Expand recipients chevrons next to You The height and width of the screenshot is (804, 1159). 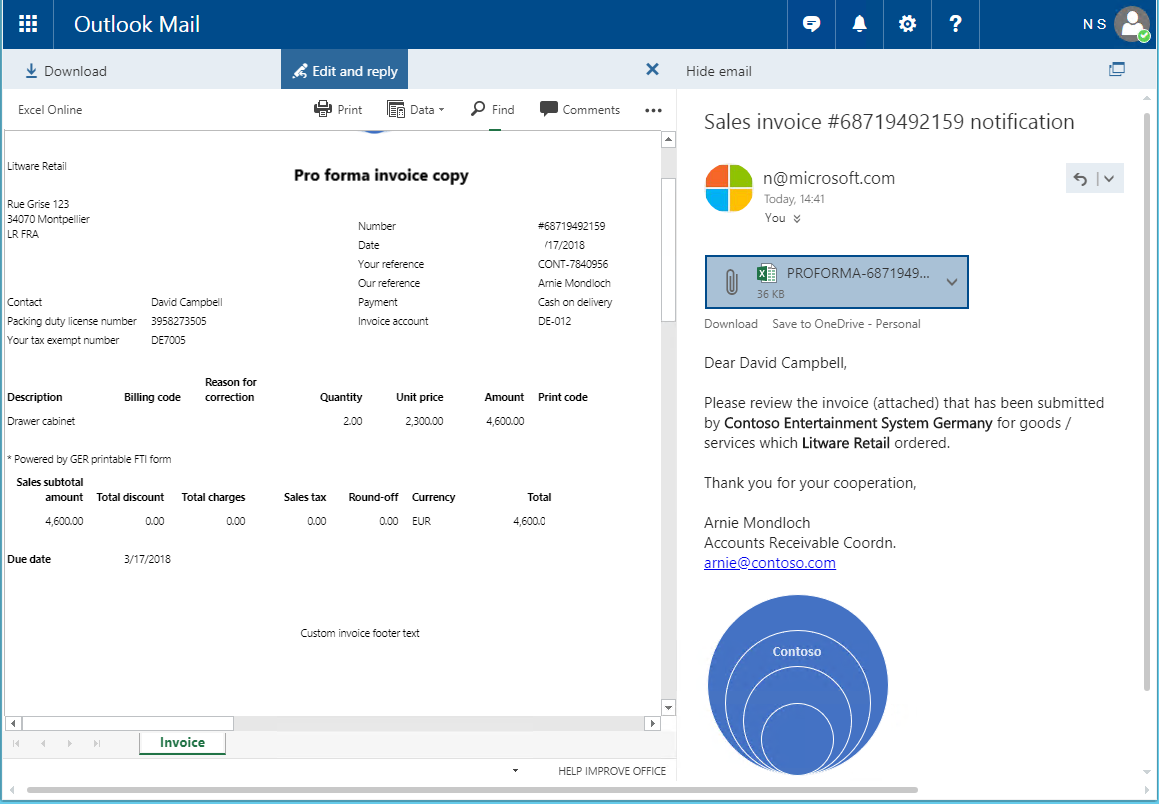[797, 219]
